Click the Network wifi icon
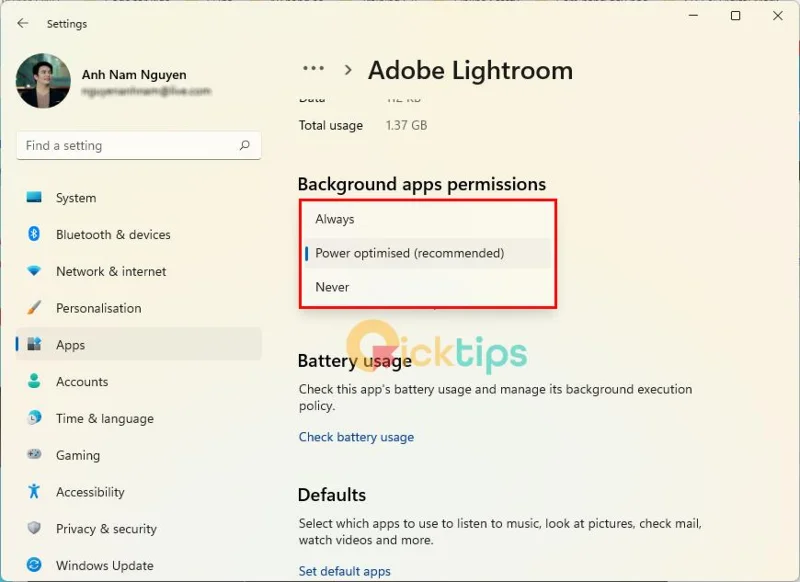The height and width of the screenshot is (582, 800). [34, 270]
